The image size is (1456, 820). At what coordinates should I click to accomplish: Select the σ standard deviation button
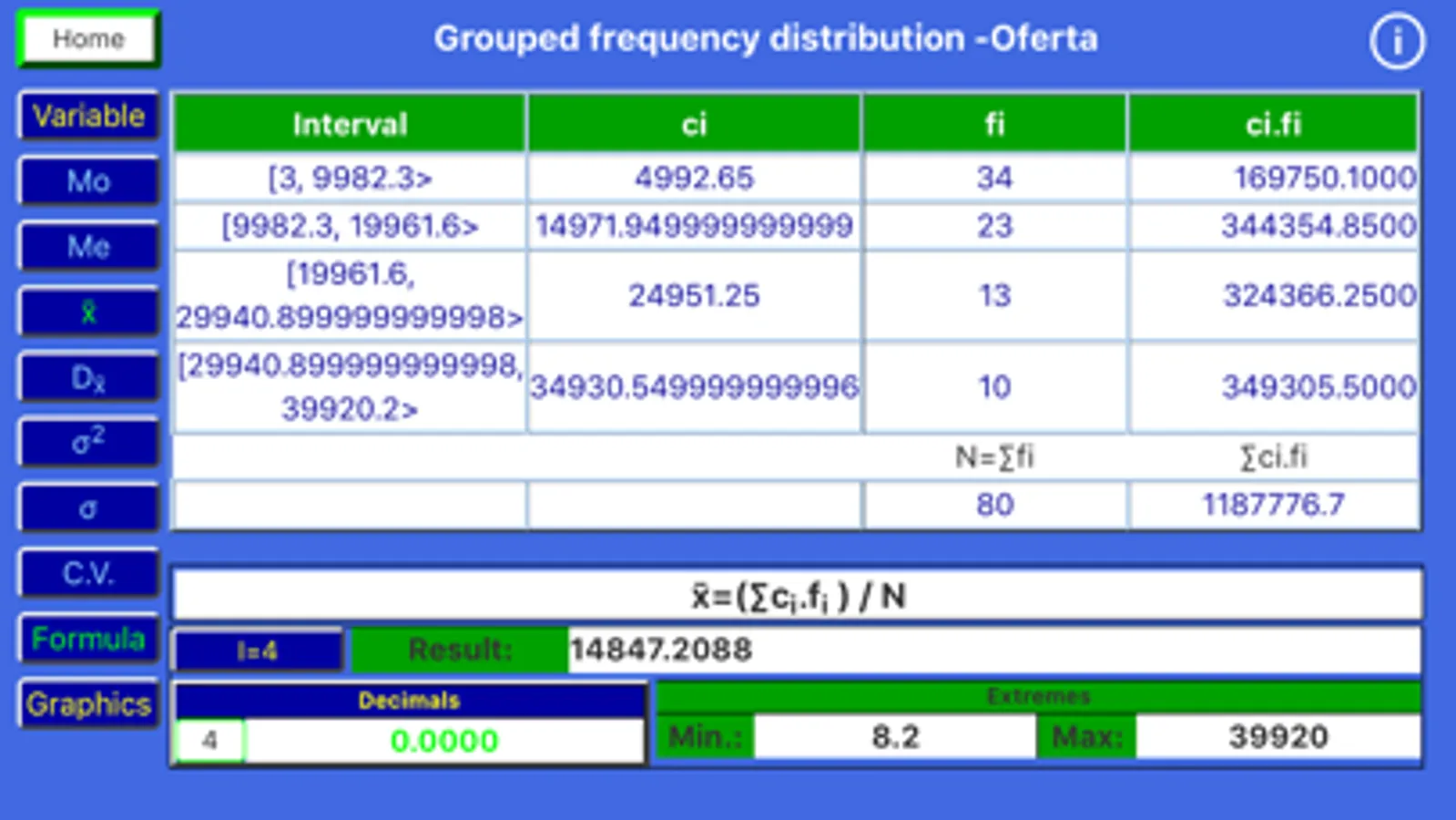coord(88,508)
